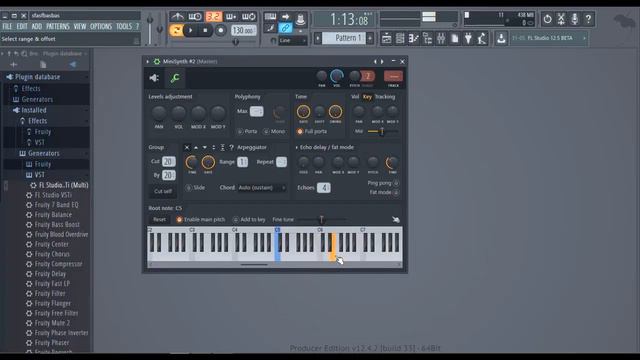Open the mixer icon

pos(441,39)
